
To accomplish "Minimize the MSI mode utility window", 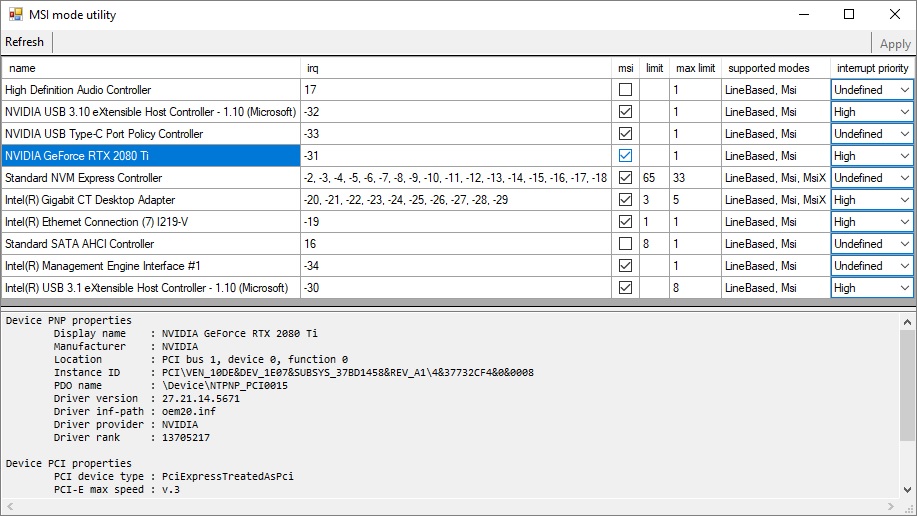I will (x=804, y=15).
